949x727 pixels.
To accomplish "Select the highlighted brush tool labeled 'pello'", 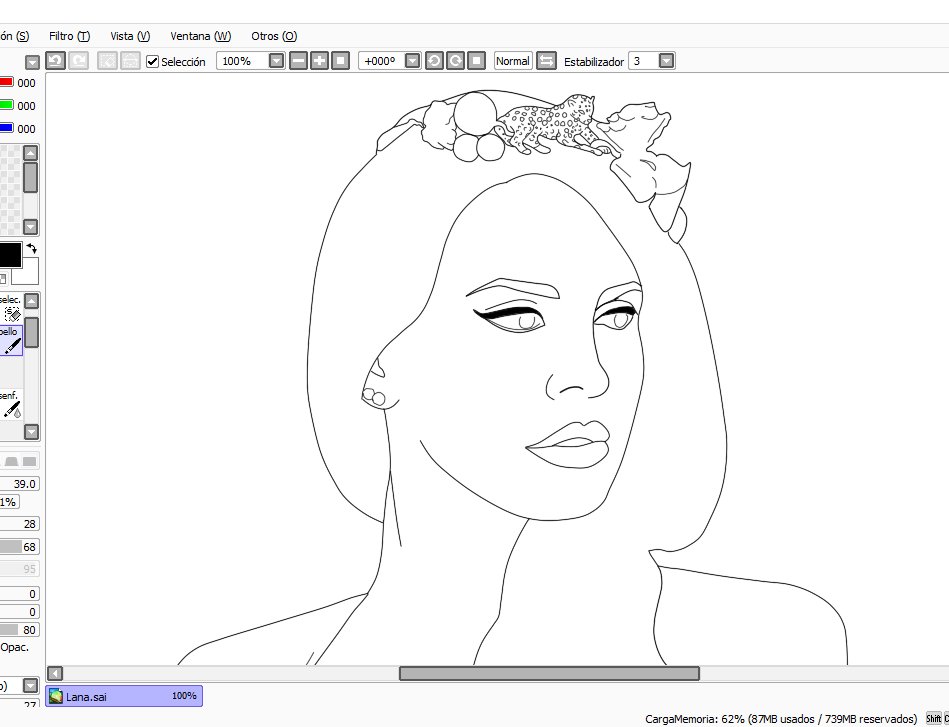I will (x=11, y=340).
